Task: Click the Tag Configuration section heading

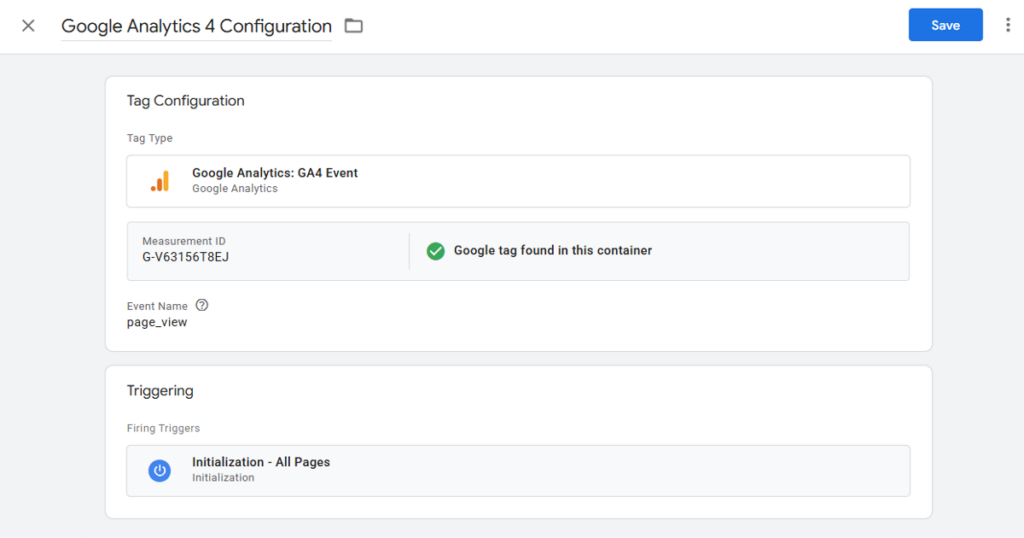Action: pos(185,101)
